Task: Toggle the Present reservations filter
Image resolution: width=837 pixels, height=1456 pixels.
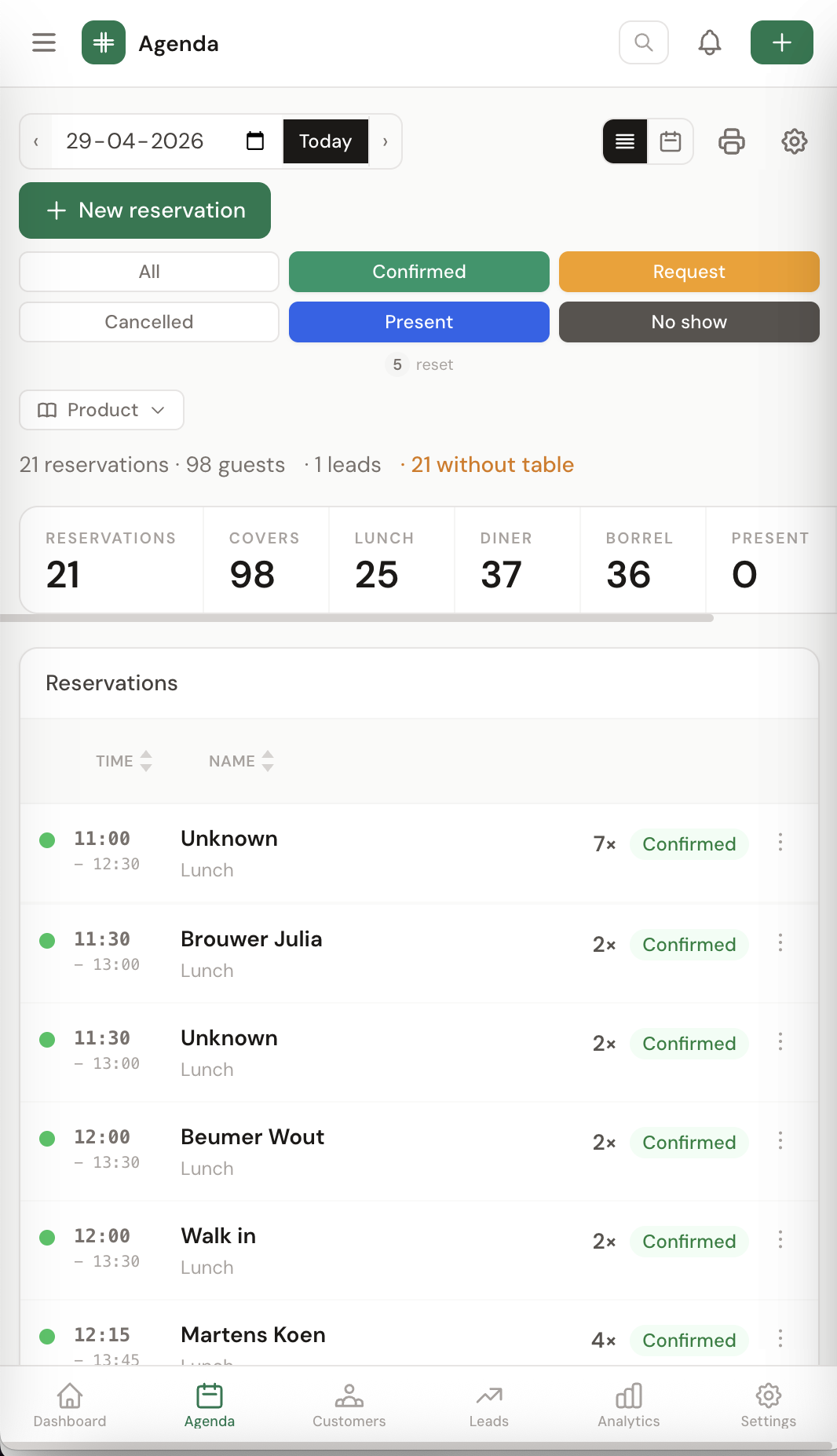Action: pyautogui.click(x=418, y=322)
